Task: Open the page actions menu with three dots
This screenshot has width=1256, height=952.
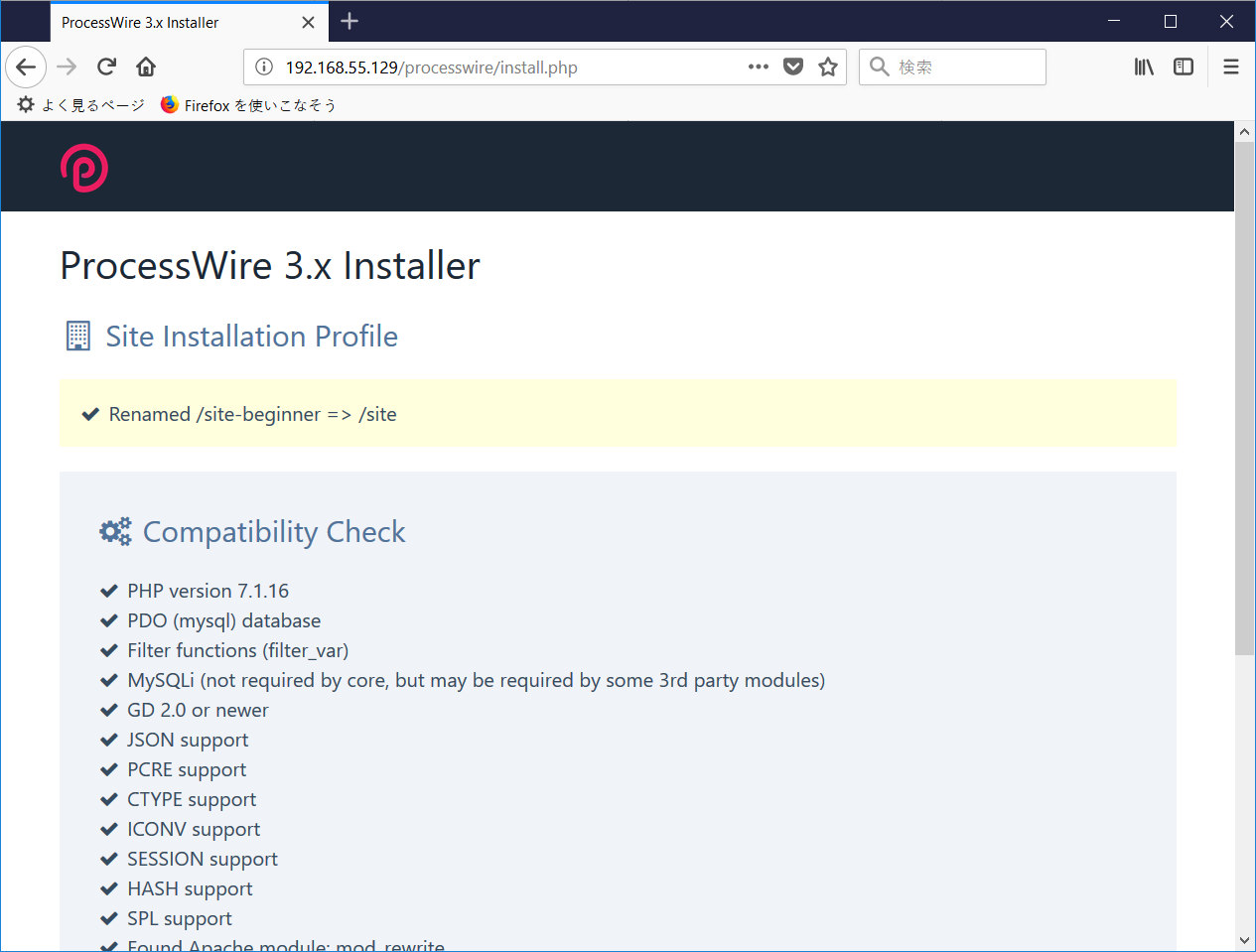Action: tap(758, 67)
